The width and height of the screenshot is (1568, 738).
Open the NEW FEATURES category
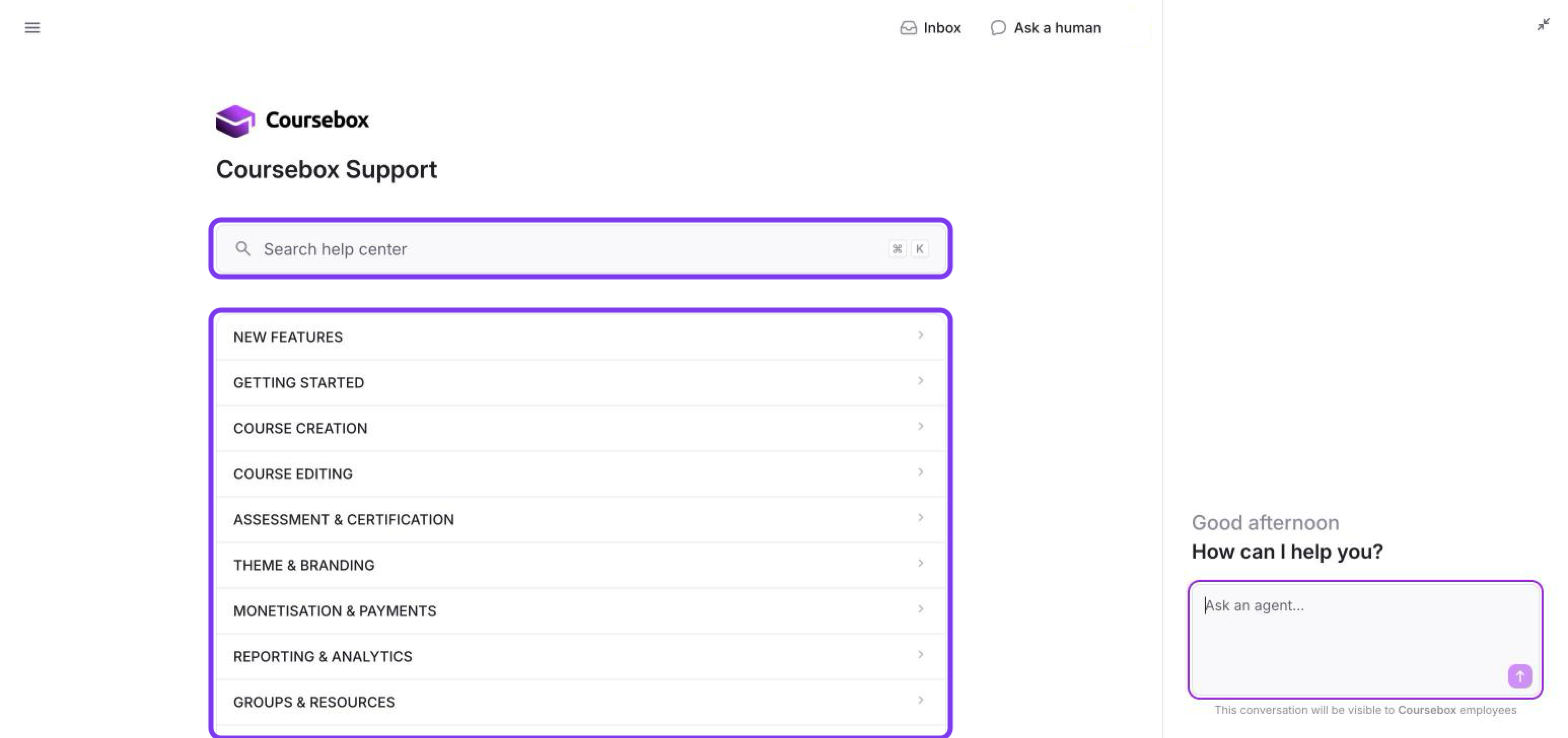tap(580, 337)
